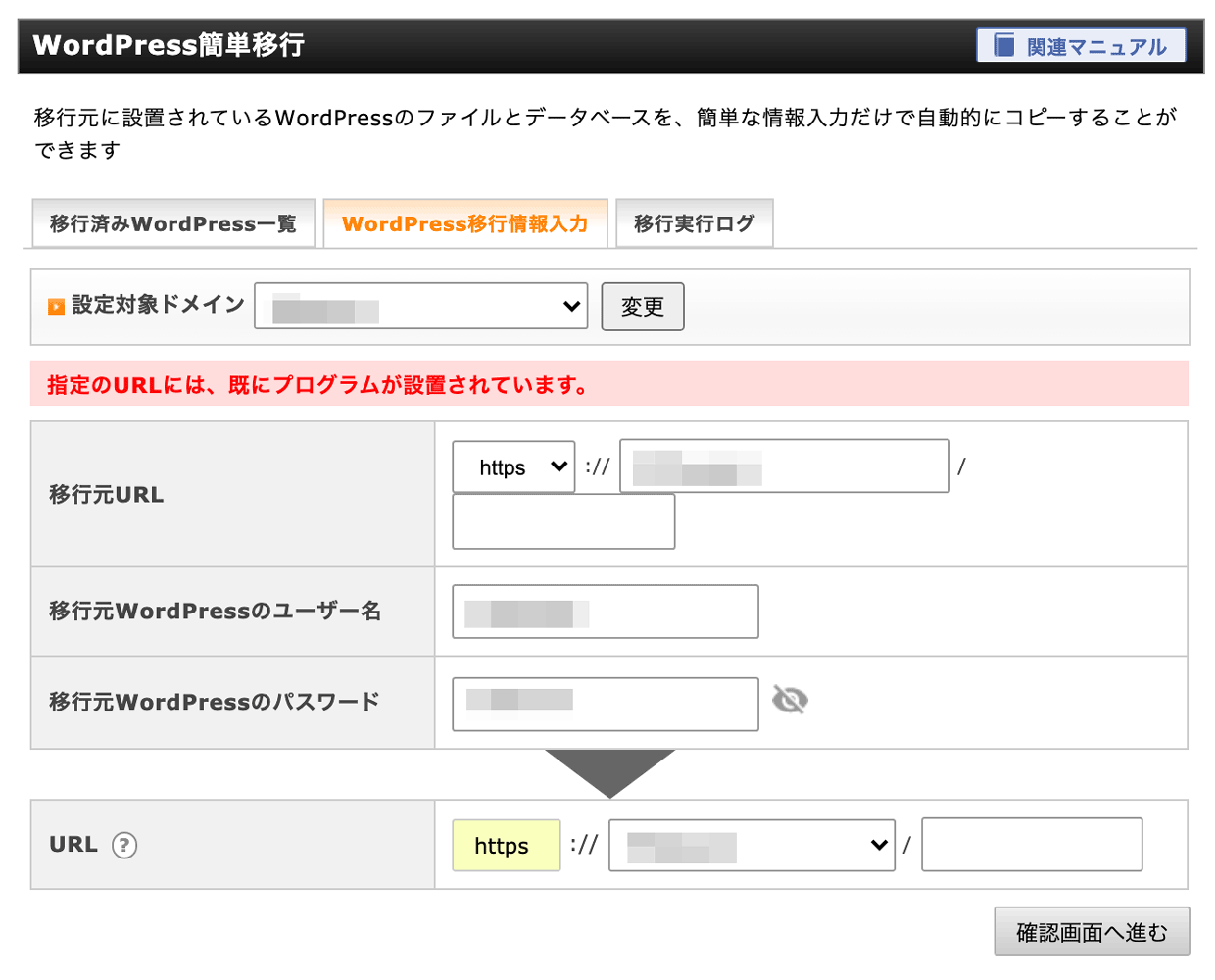Click the 移行元URL path input field
Viewport: 1215px width, 980px height.
tap(563, 521)
